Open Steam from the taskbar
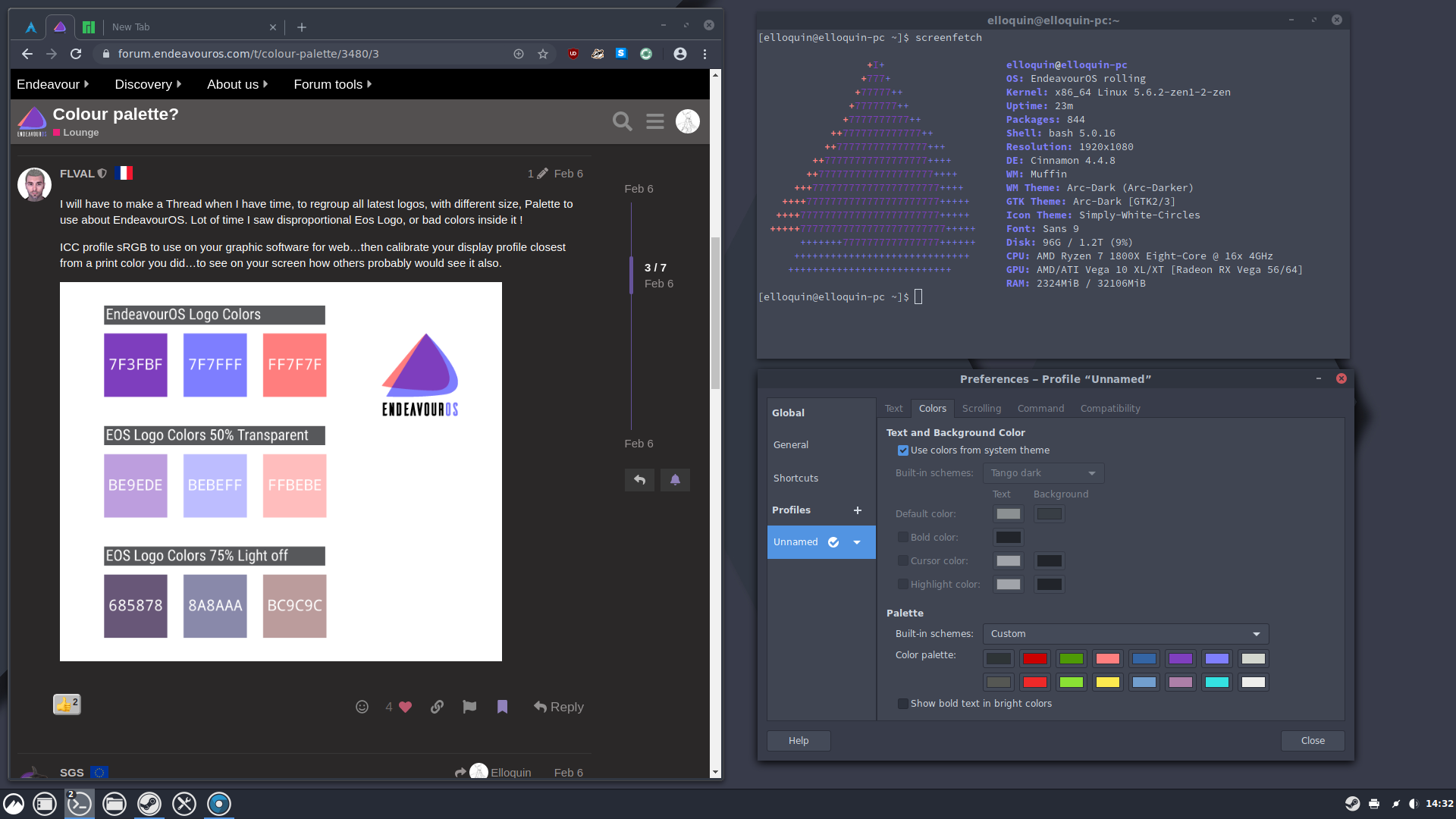This screenshot has height=819, width=1456. coord(149,804)
